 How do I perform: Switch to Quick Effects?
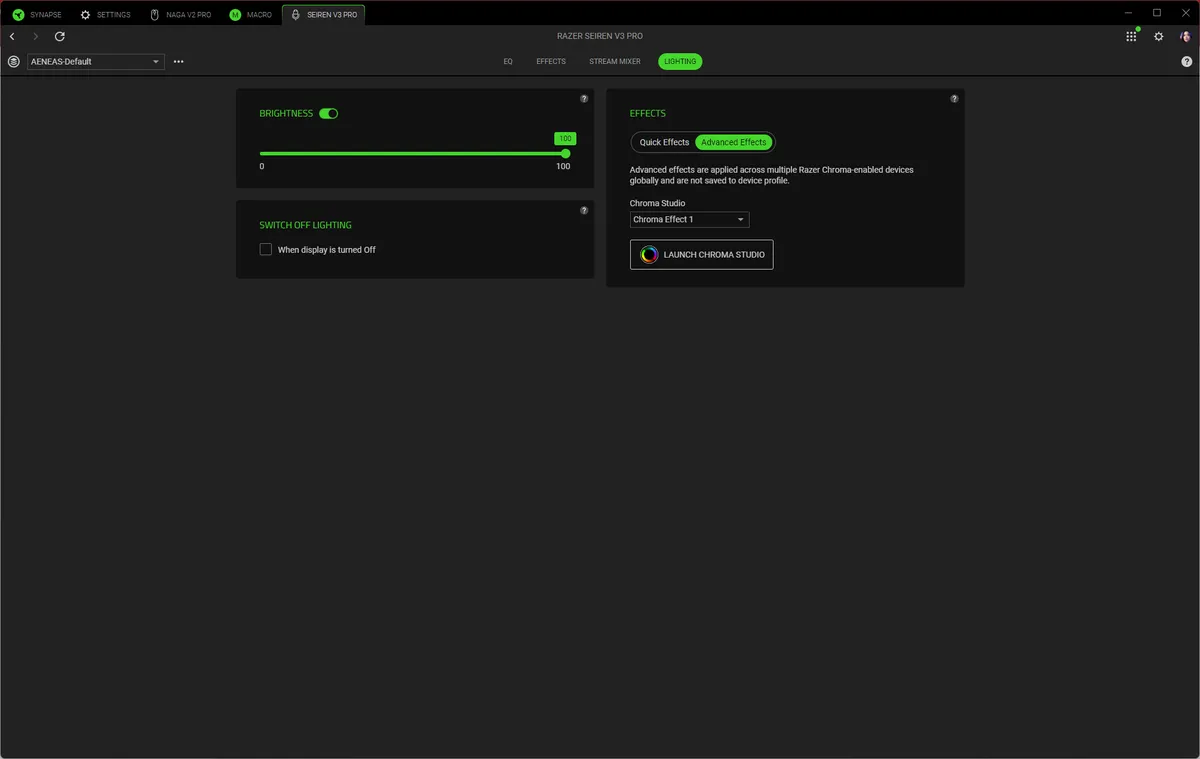pyautogui.click(x=664, y=142)
